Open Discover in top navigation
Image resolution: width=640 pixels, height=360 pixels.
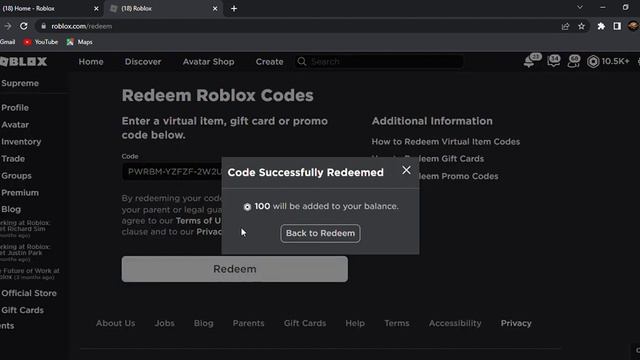click(x=143, y=62)
